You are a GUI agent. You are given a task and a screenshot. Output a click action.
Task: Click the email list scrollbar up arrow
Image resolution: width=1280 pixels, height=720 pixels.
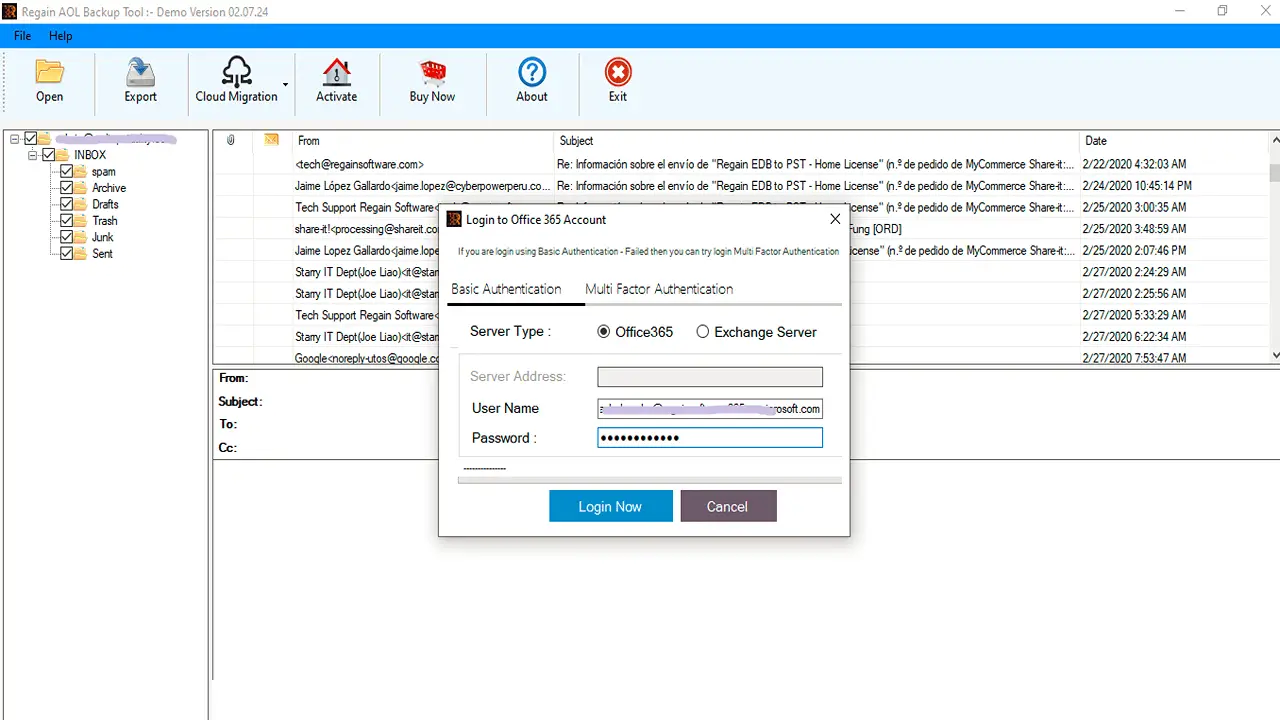[x=1274, y=142]
